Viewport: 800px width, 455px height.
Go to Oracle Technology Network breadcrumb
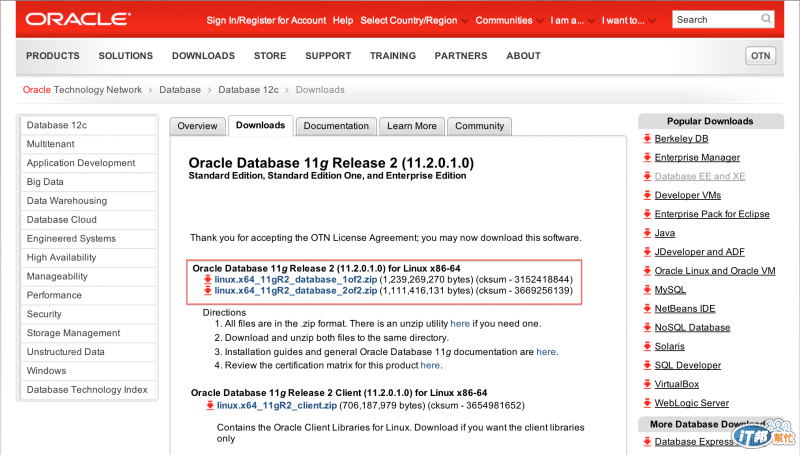(x=82, y=90)
